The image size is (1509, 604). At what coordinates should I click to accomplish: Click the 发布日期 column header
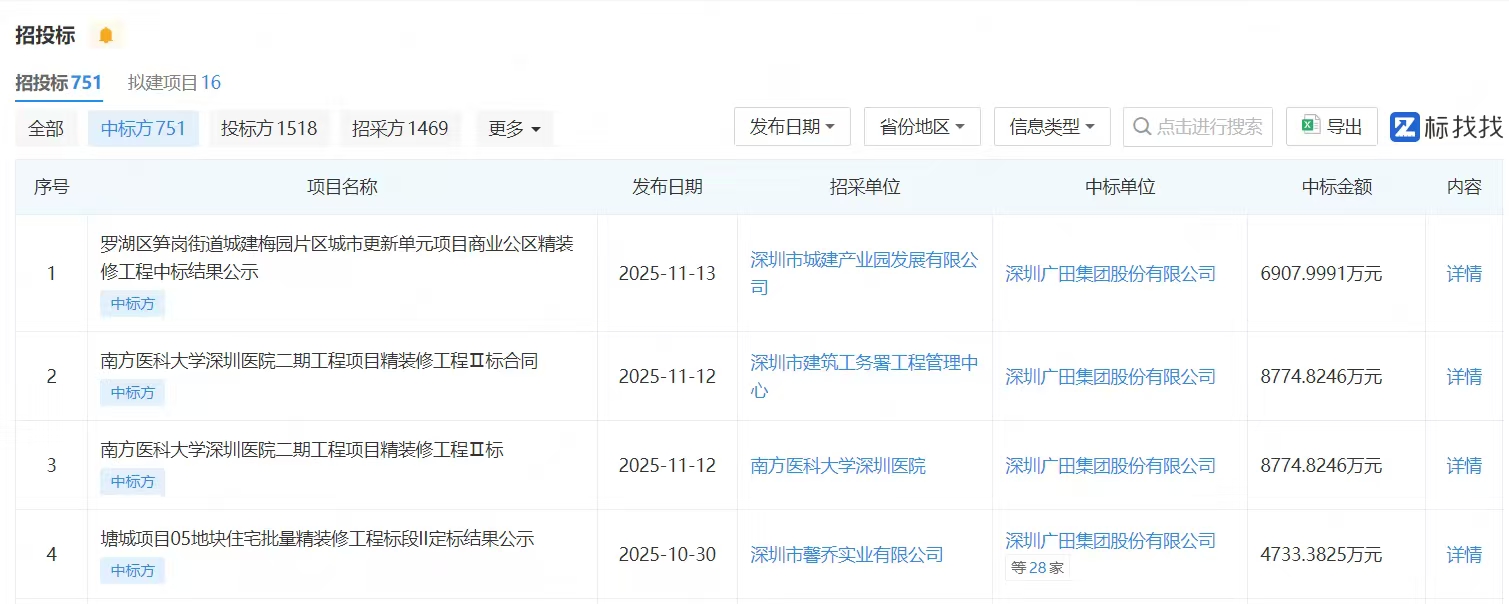pos(667,187)
